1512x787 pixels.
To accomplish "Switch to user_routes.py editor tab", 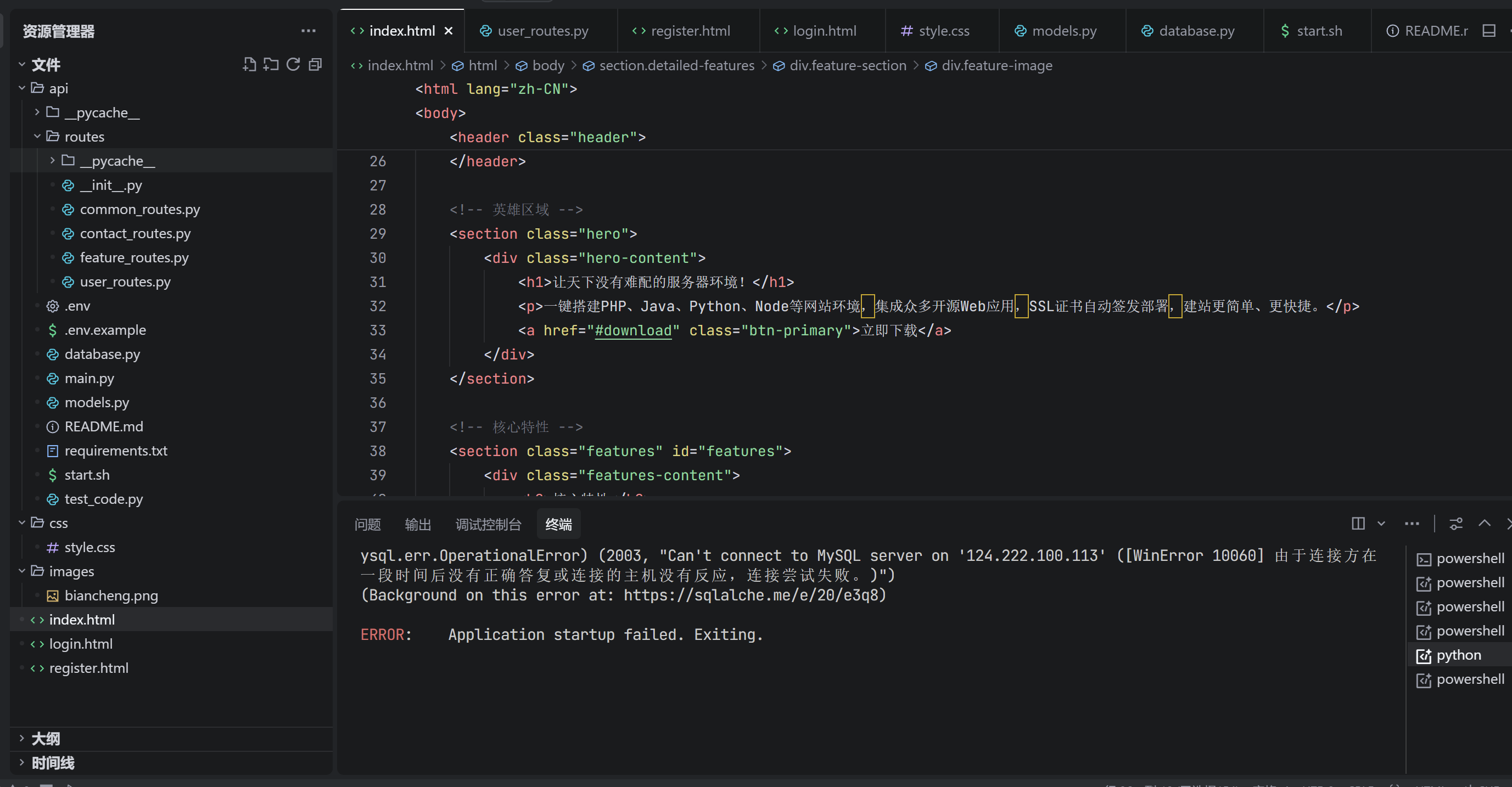I will tap(541, 31).
